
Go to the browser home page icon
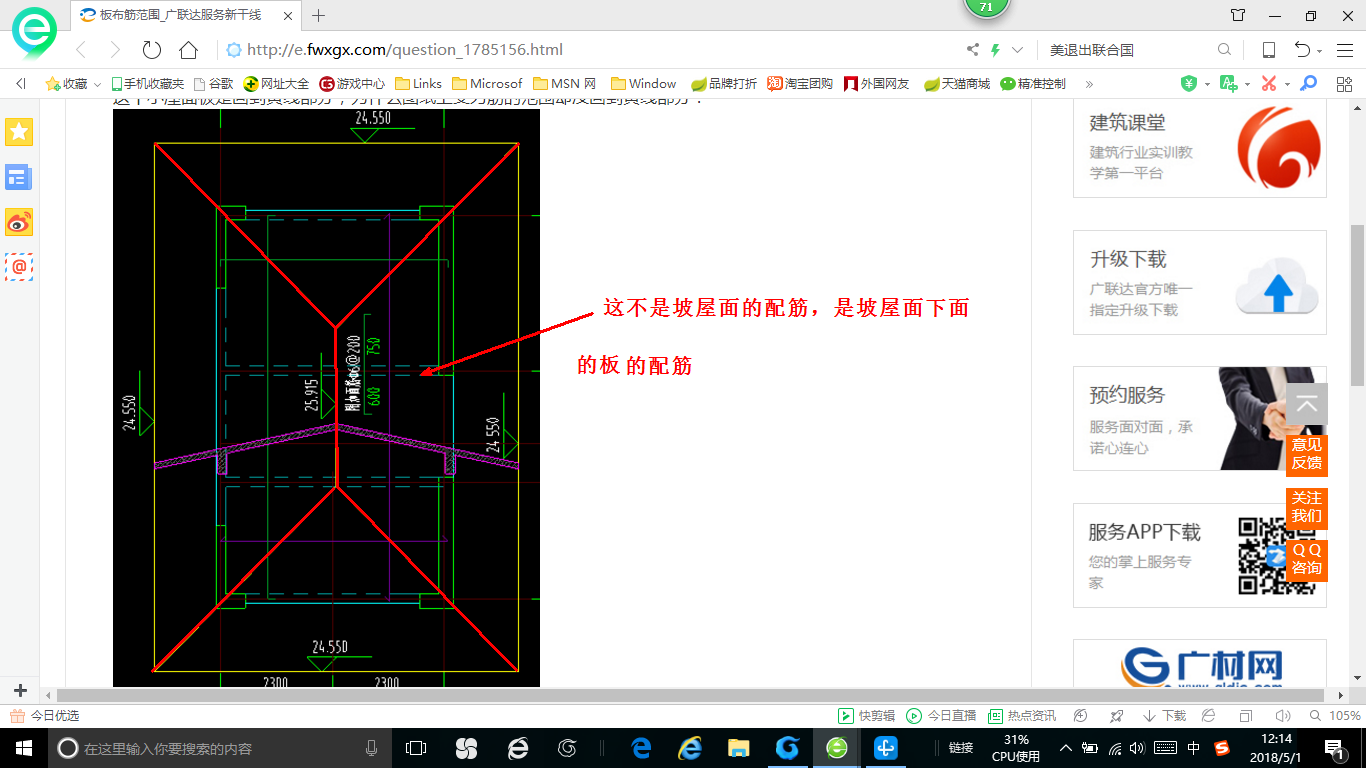188,50
